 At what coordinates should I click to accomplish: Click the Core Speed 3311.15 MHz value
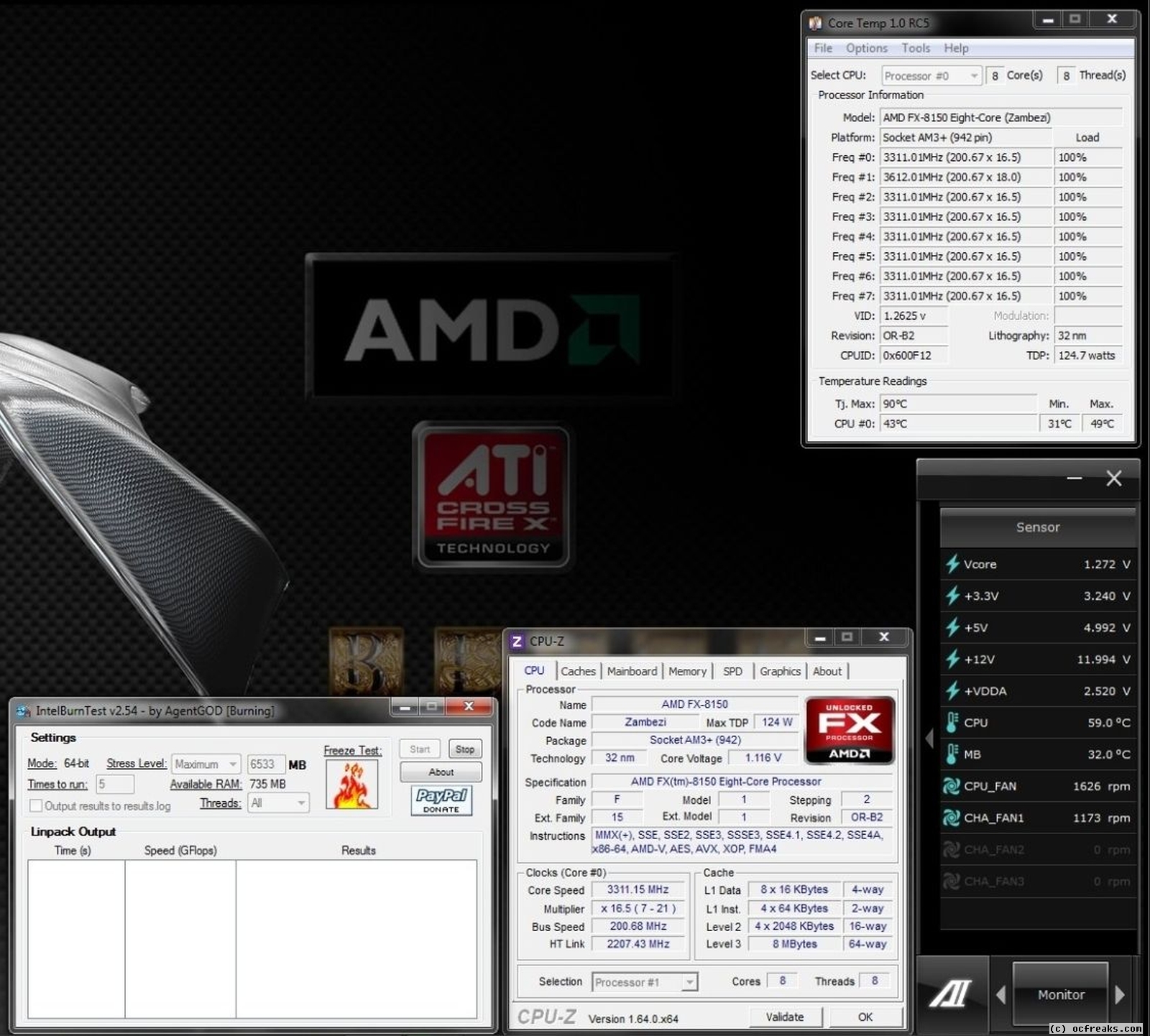tap(638, 889)
